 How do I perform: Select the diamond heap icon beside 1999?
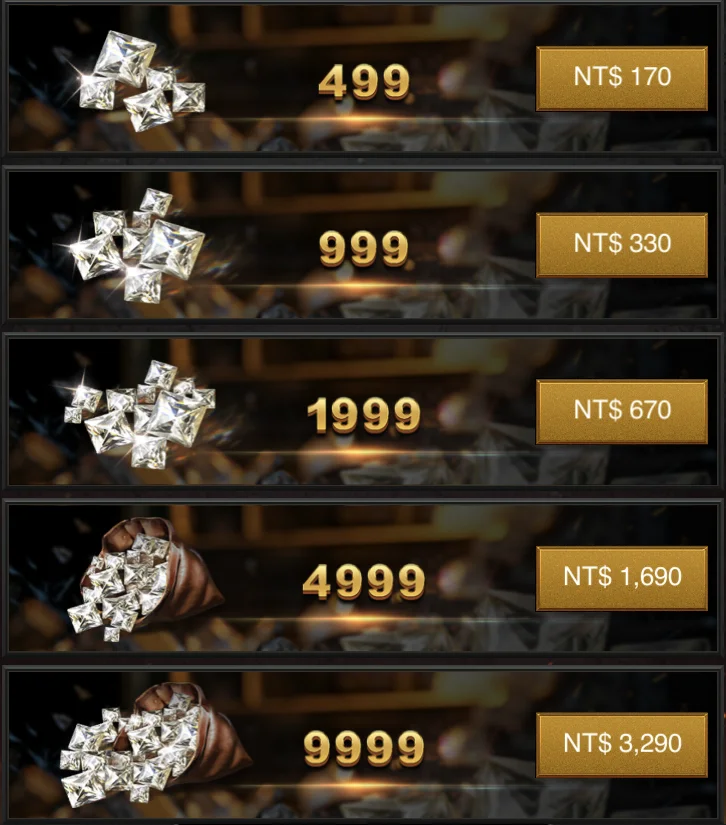pyautogui.click(x=139, y=414)
